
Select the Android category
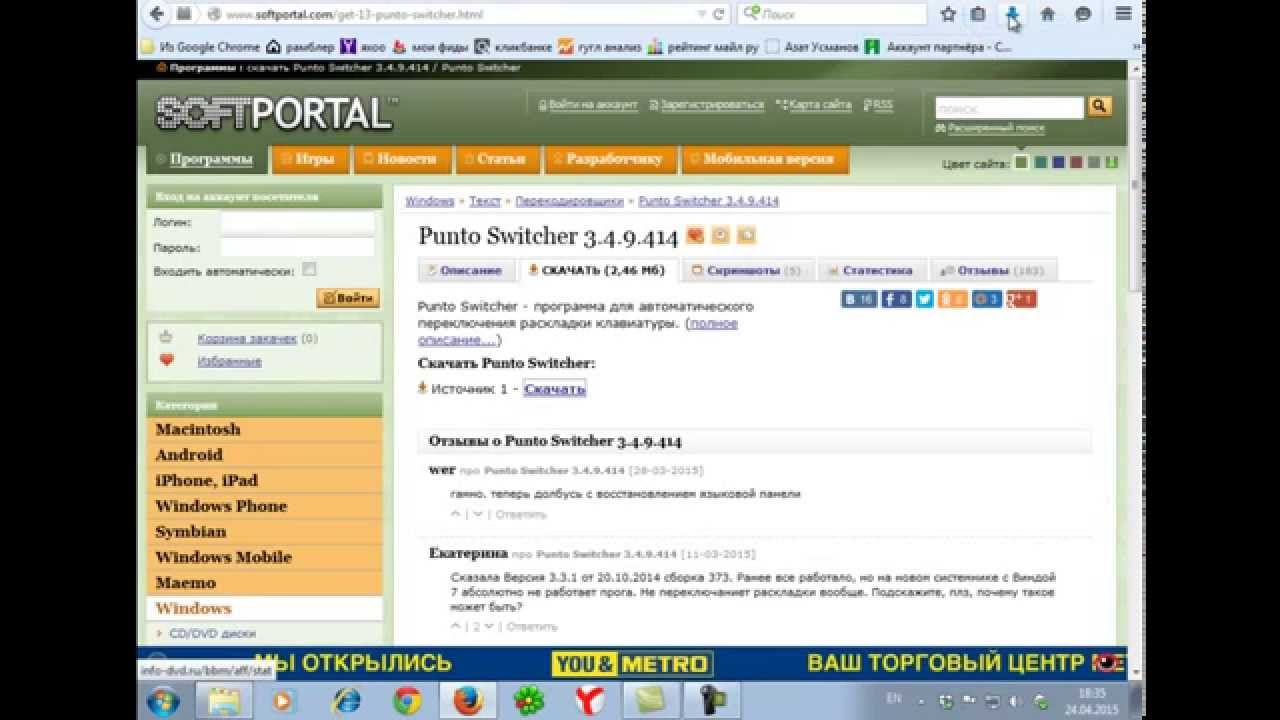tap(264, 455)
